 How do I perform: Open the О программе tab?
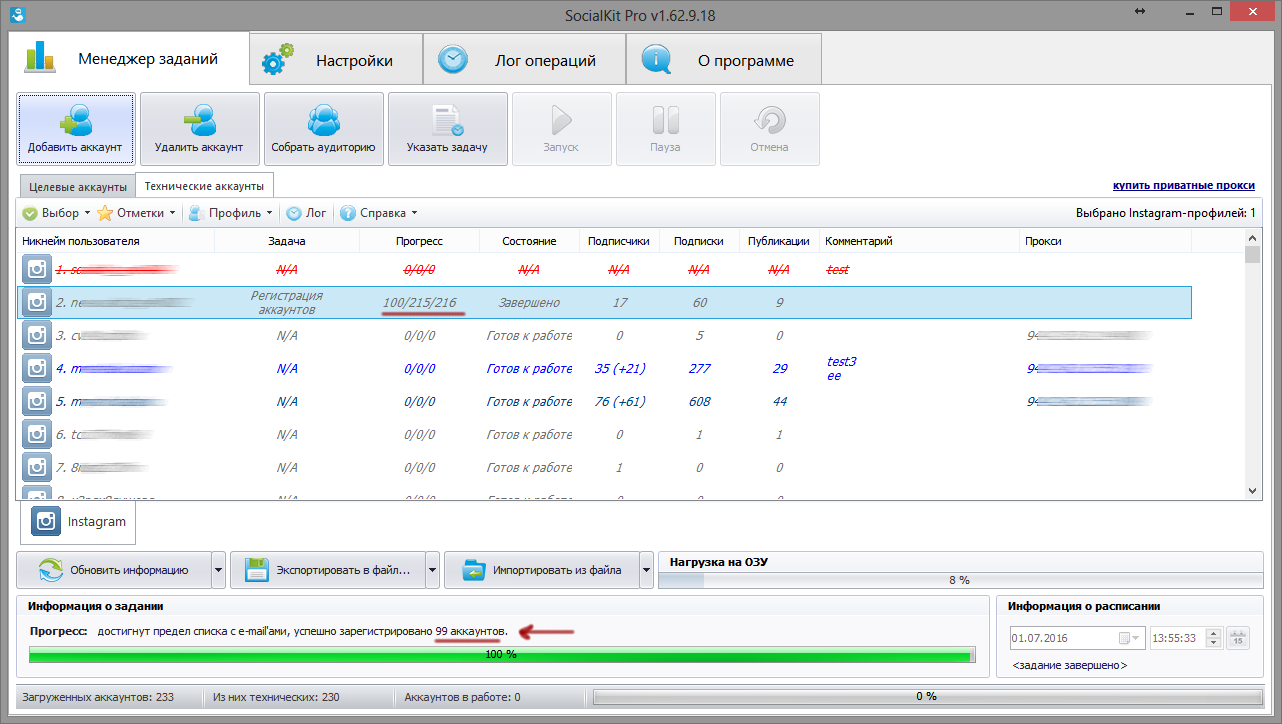724,60
